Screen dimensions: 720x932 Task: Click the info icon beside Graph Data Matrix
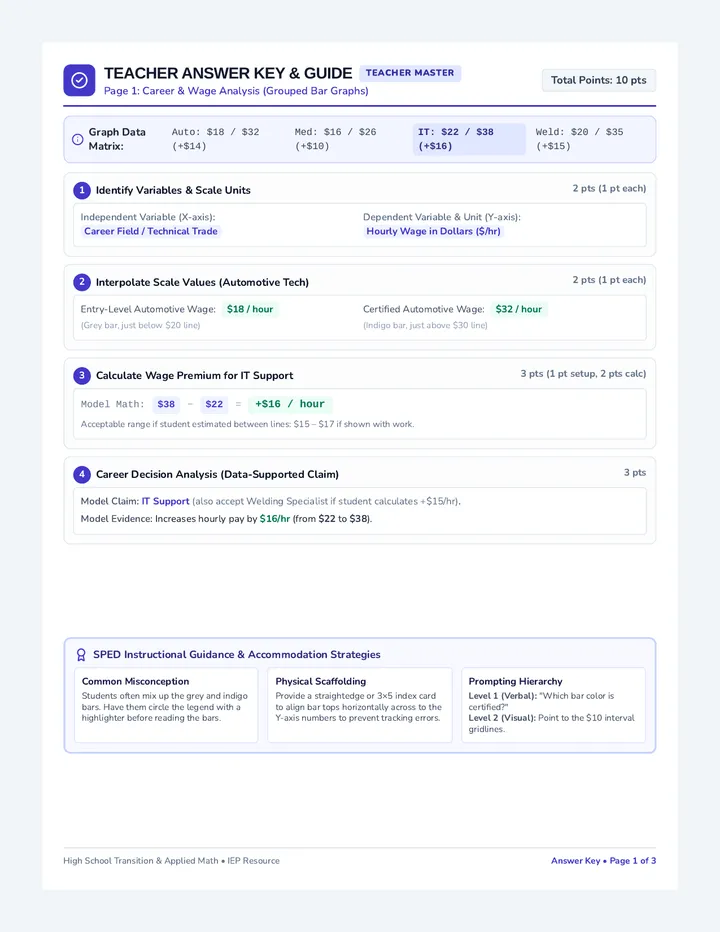point(77,139)
